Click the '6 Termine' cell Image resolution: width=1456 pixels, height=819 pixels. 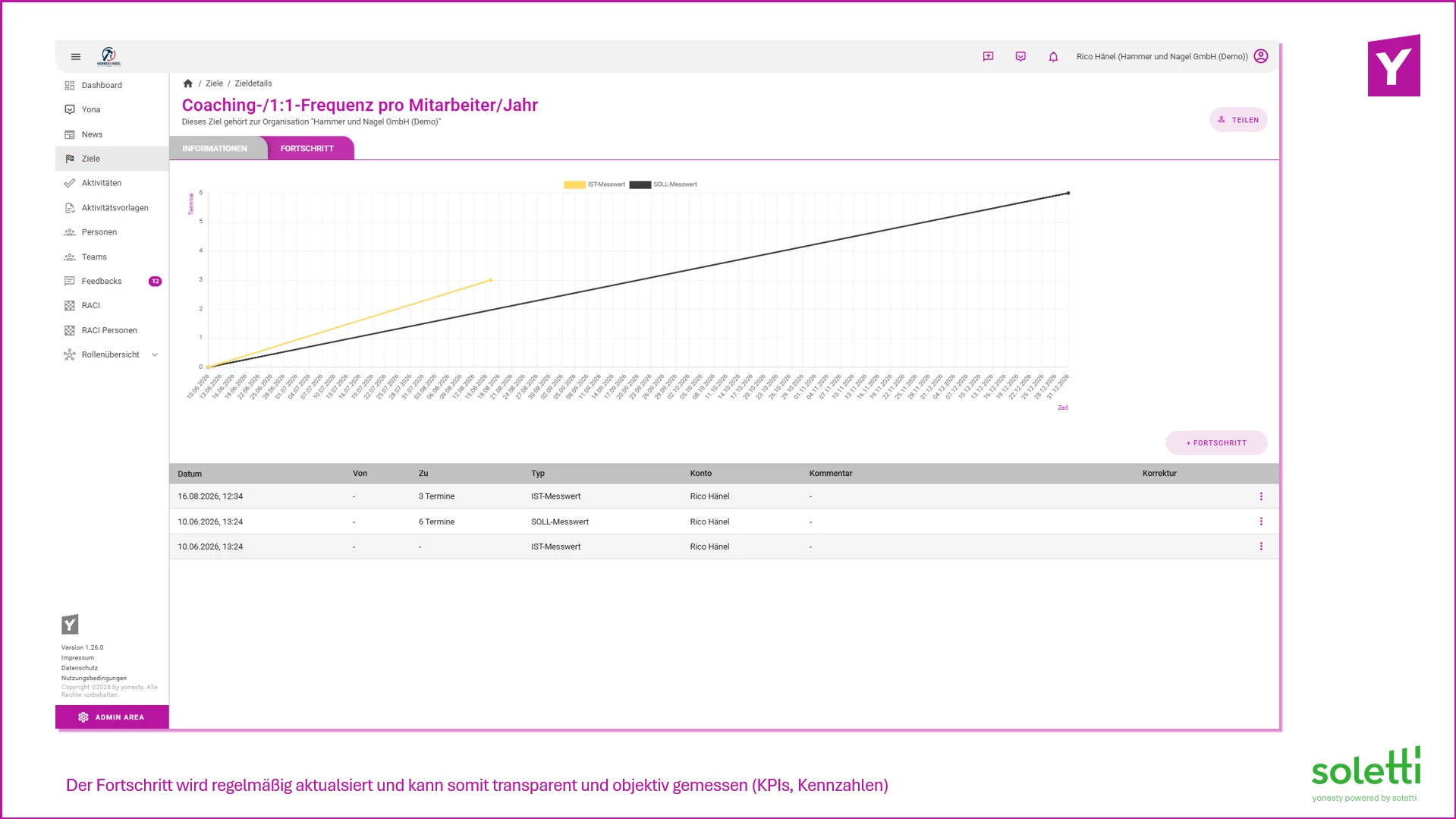click(x=436, y=521)
